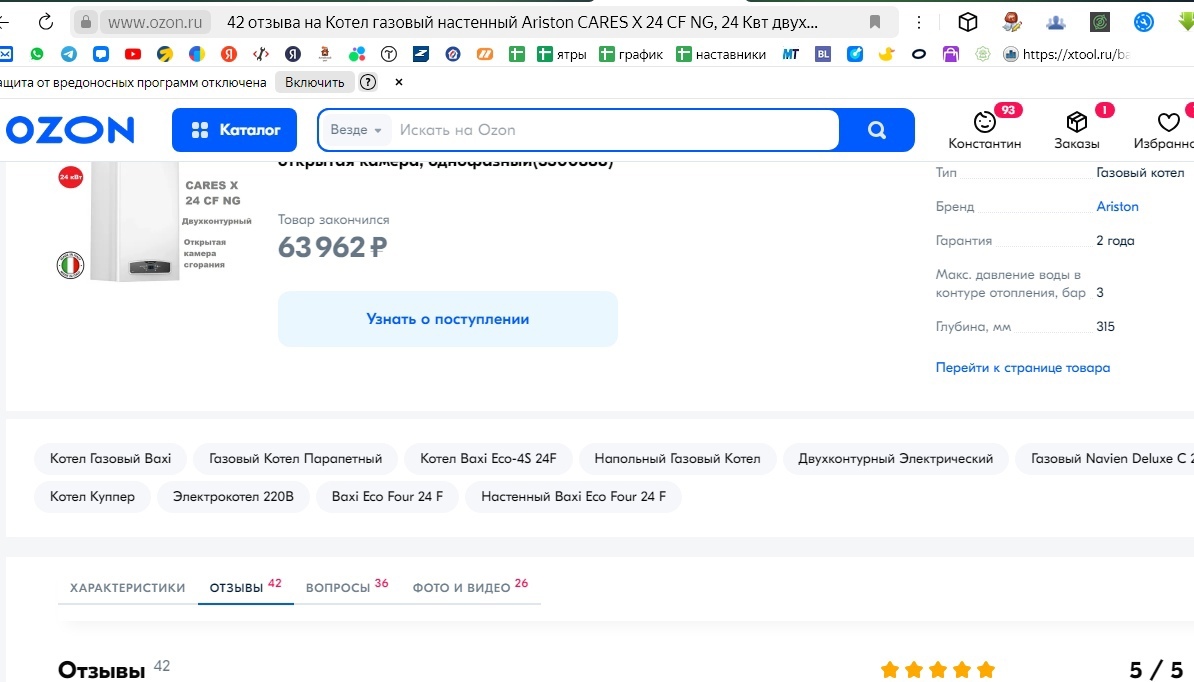Open the 'Константин' profile icon
Screen dimensions: 1194x682
tap(985, 129)
